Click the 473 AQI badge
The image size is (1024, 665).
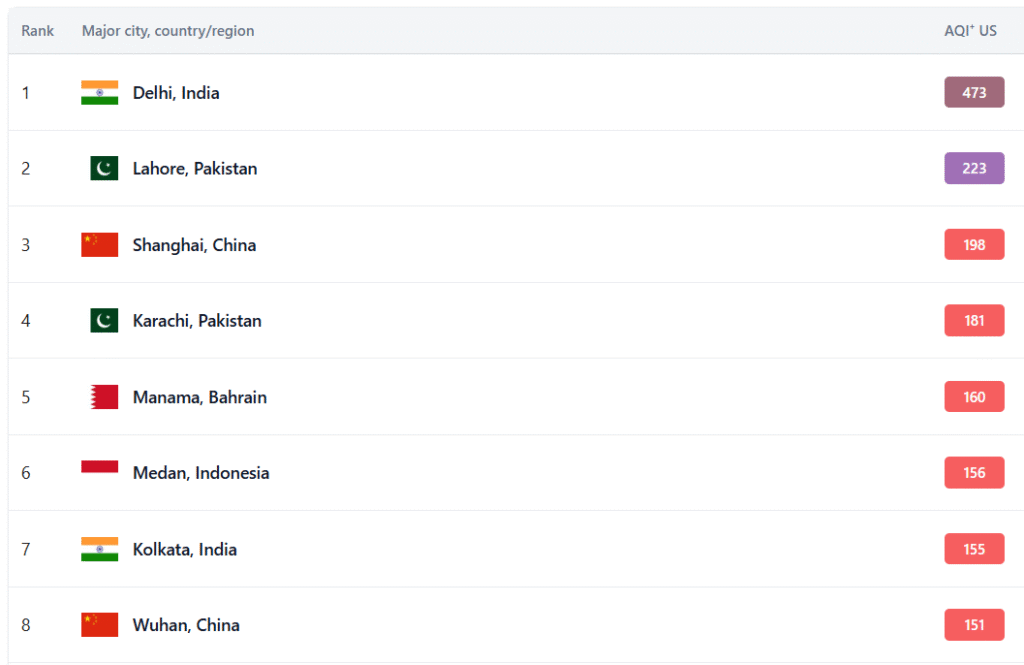[x=974, y=93]
